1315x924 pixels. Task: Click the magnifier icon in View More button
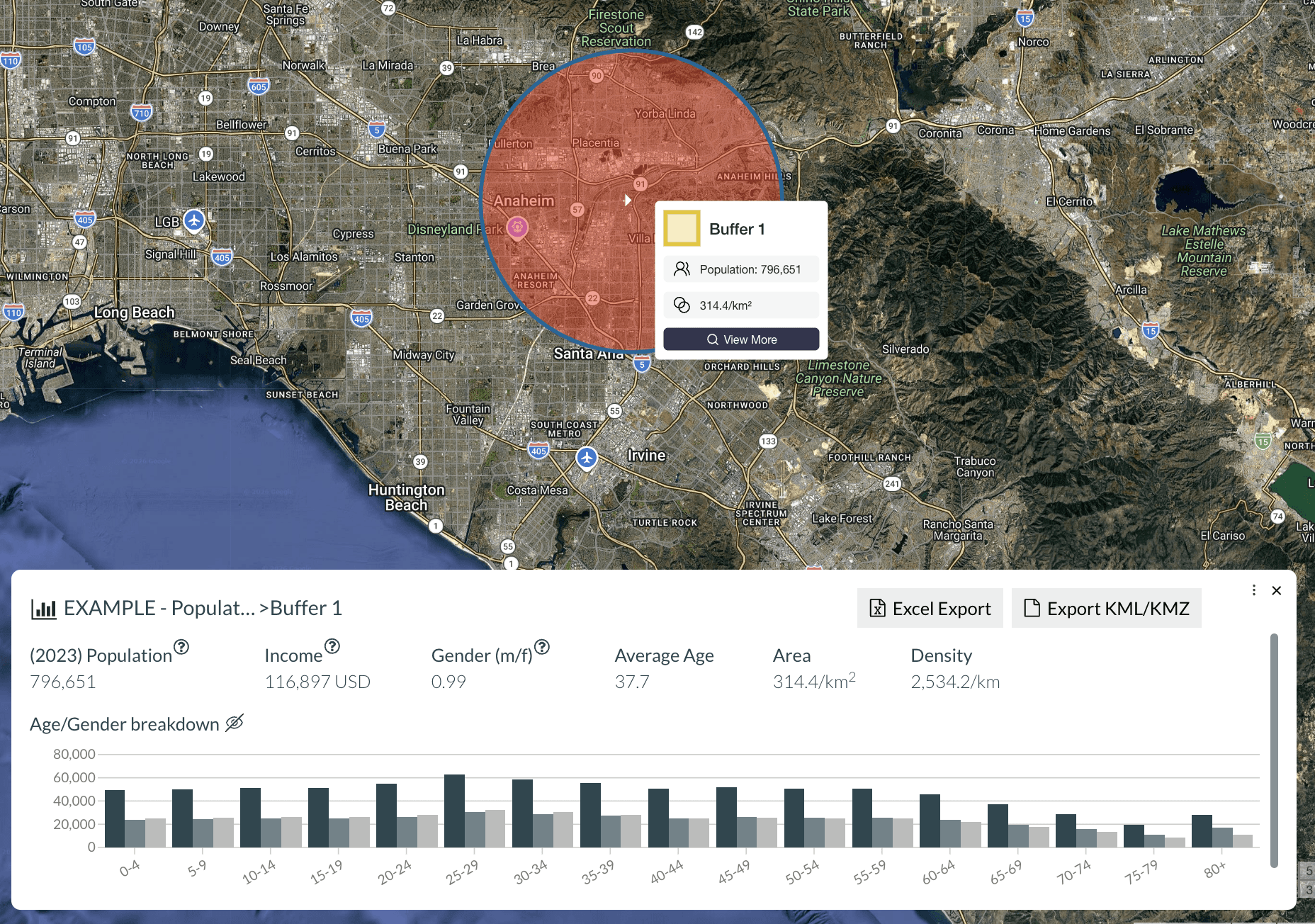tap(713, 339)
